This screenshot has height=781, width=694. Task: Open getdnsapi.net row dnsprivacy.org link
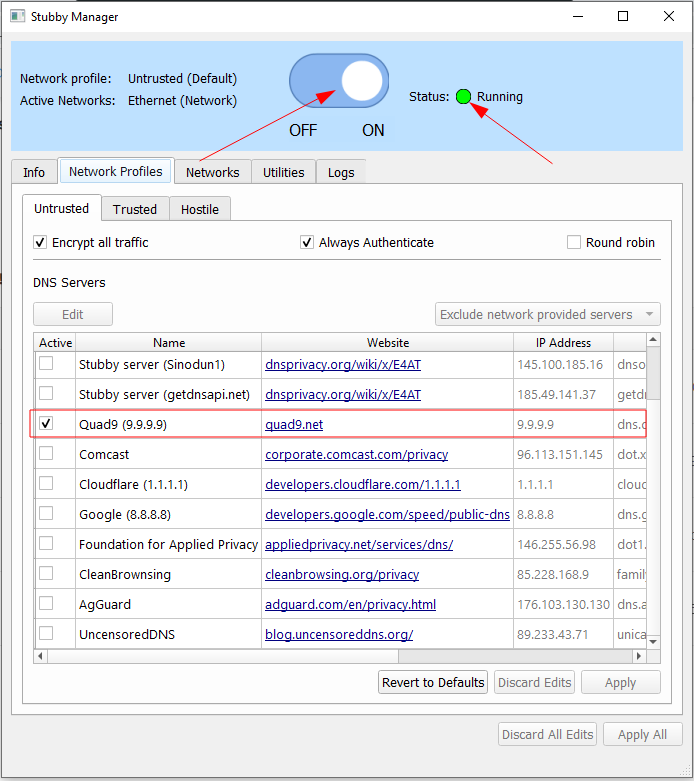tap(343, 394)
